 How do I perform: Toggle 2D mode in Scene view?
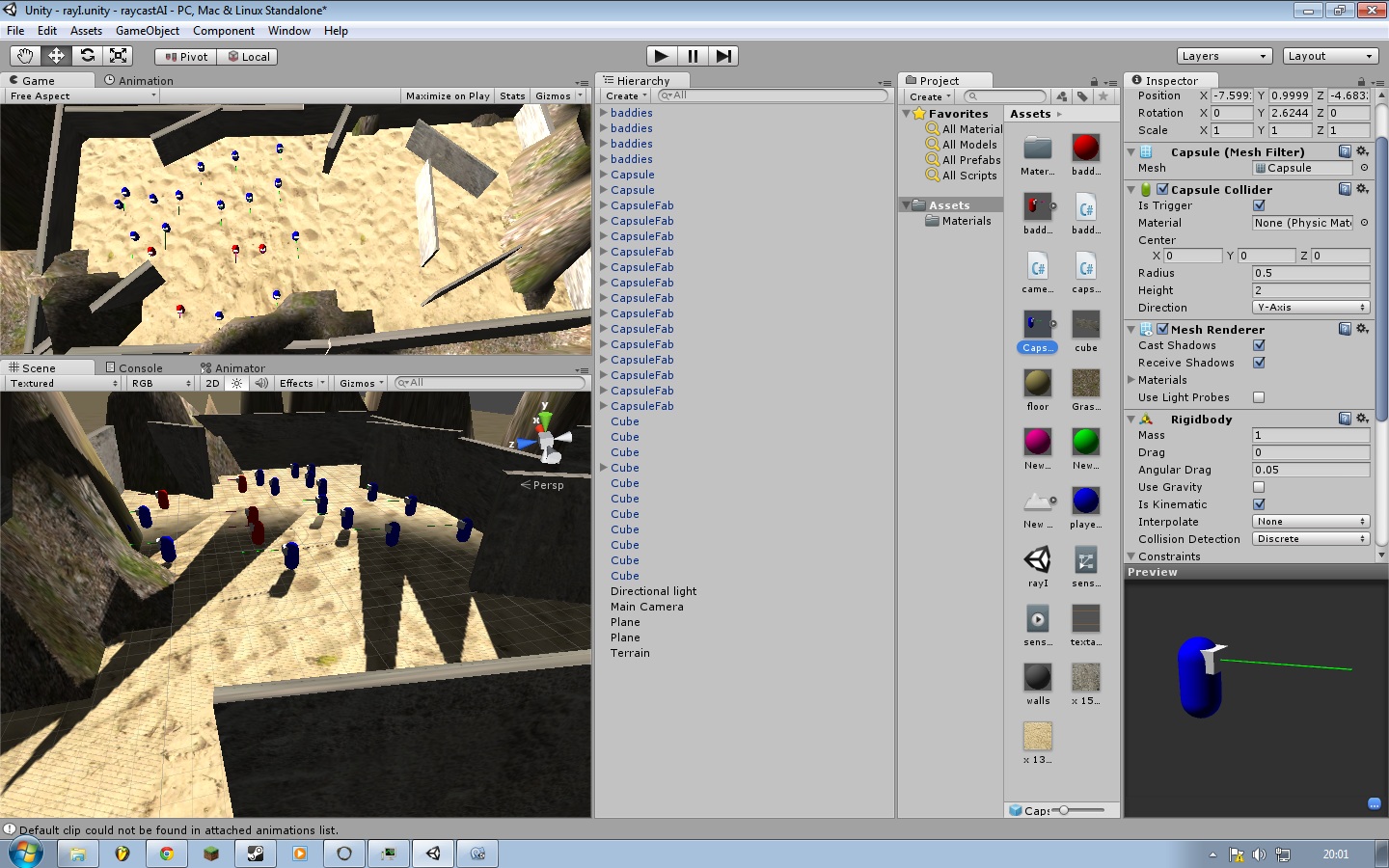click(213, 384)
